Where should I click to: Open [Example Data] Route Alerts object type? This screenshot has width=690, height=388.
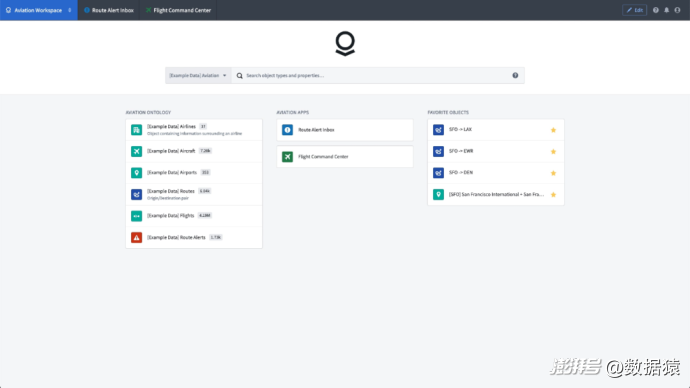pyautogui.click(x=194, y=238)
